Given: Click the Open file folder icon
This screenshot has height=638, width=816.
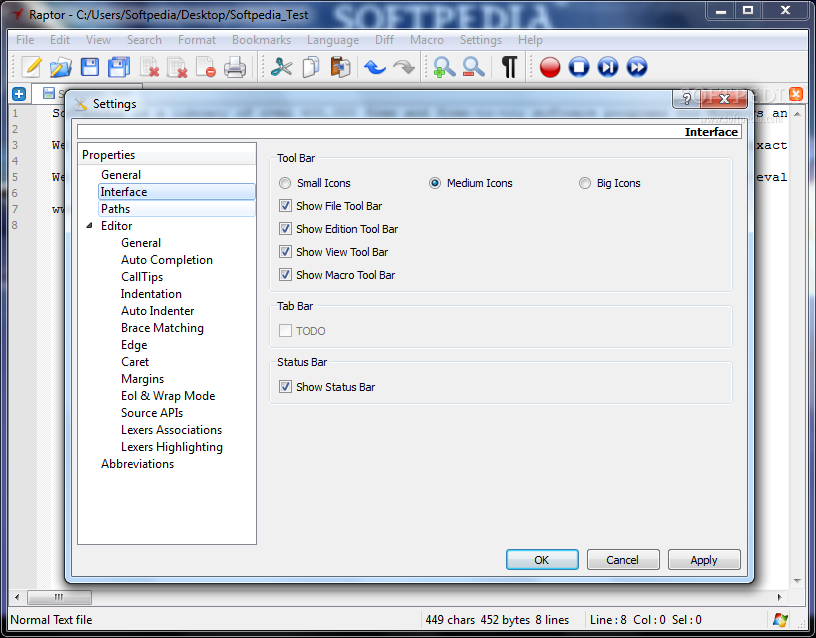Looking at the screenshot, I should pyautogui.click(x=61, y=67).
